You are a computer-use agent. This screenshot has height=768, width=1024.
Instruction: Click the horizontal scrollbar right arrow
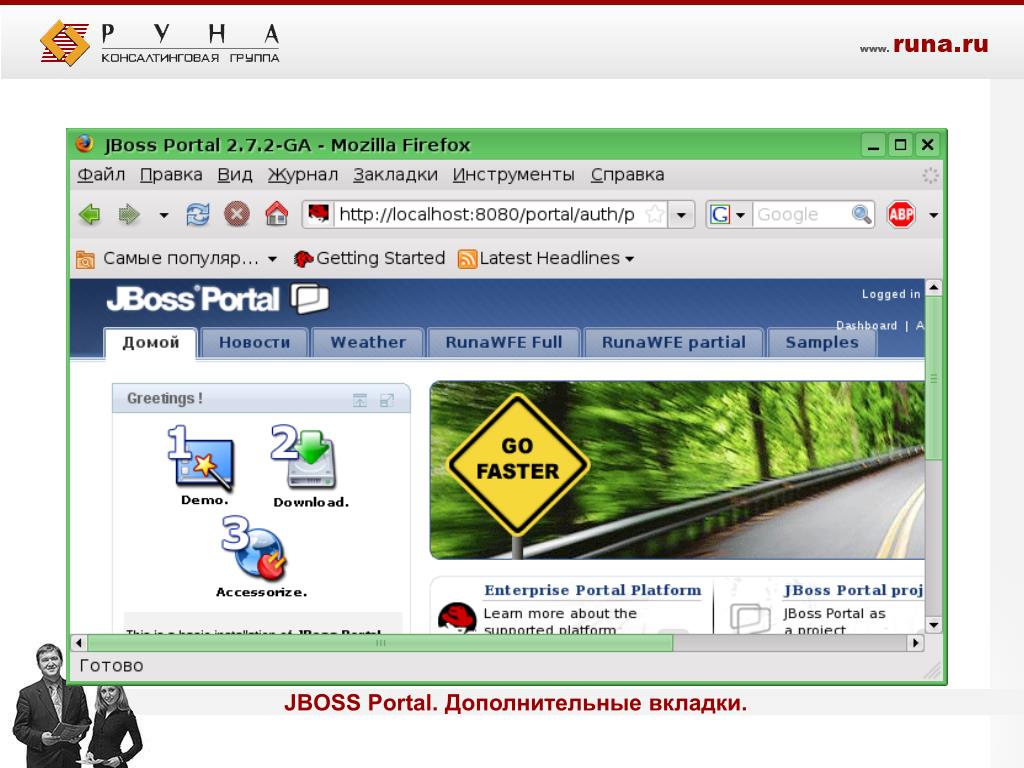[x=916, y=643]
